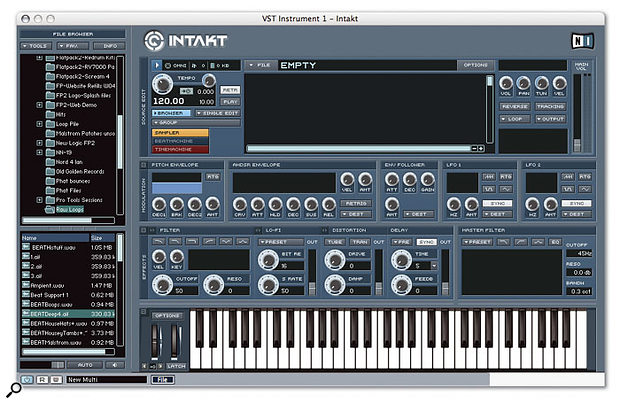Select the BEATMACHINE mode
620x404 pixels.
click(180, 141)
